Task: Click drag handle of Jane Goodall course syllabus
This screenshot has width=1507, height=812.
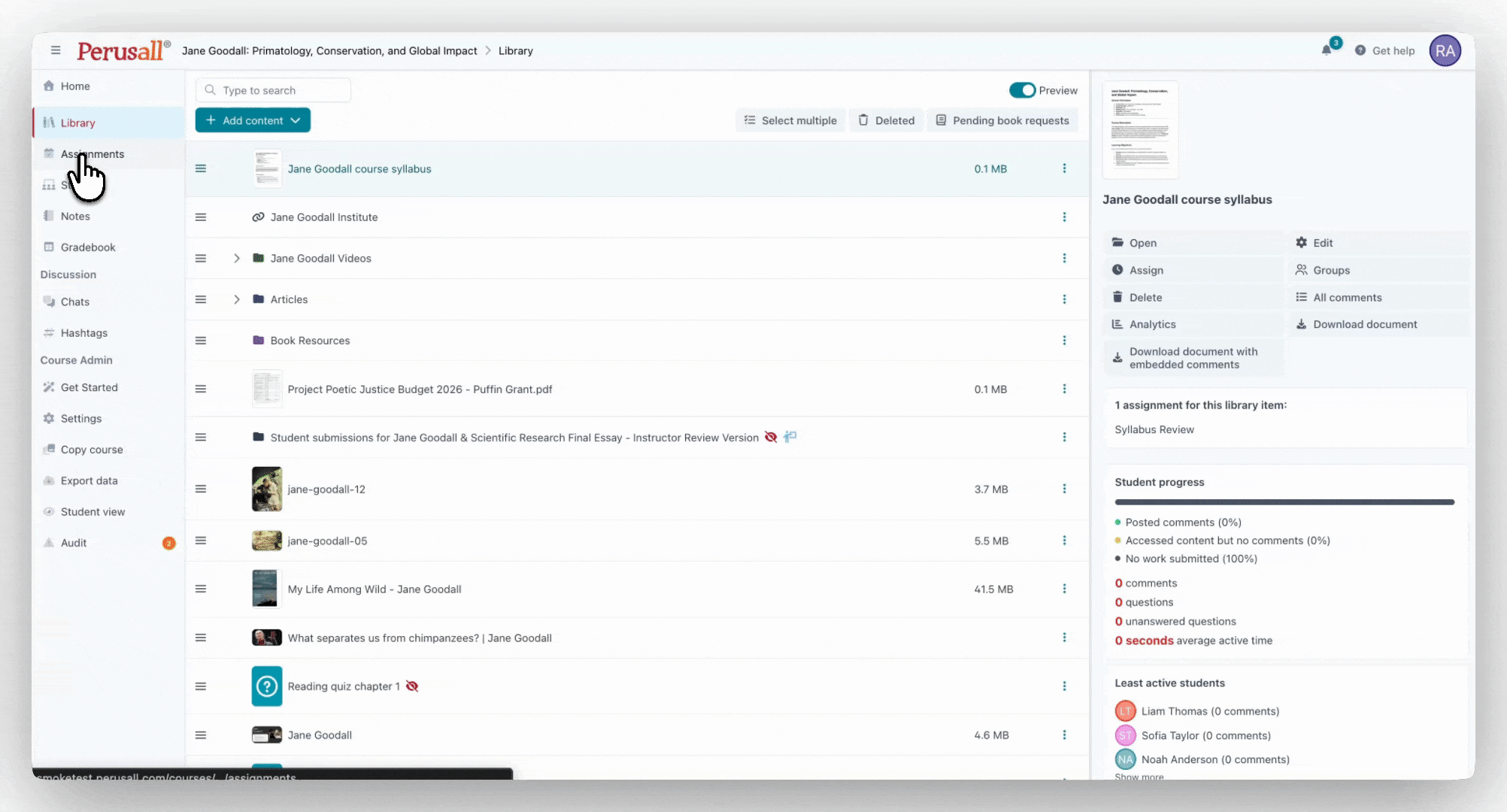Action: pos(201,169)
